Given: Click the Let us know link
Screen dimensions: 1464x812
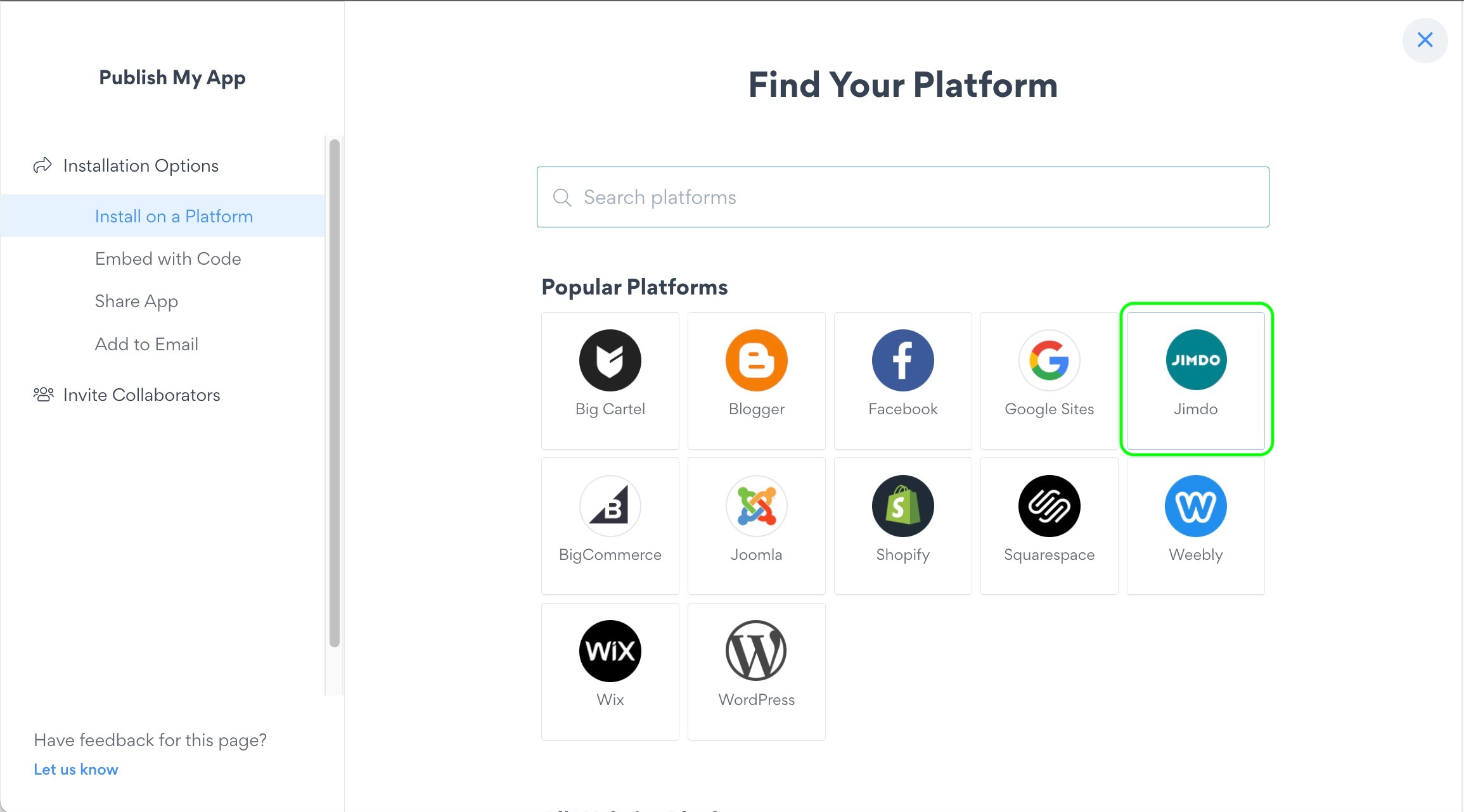Looking at the screenshot, I should pyautogui.click(x=76, y=769).
